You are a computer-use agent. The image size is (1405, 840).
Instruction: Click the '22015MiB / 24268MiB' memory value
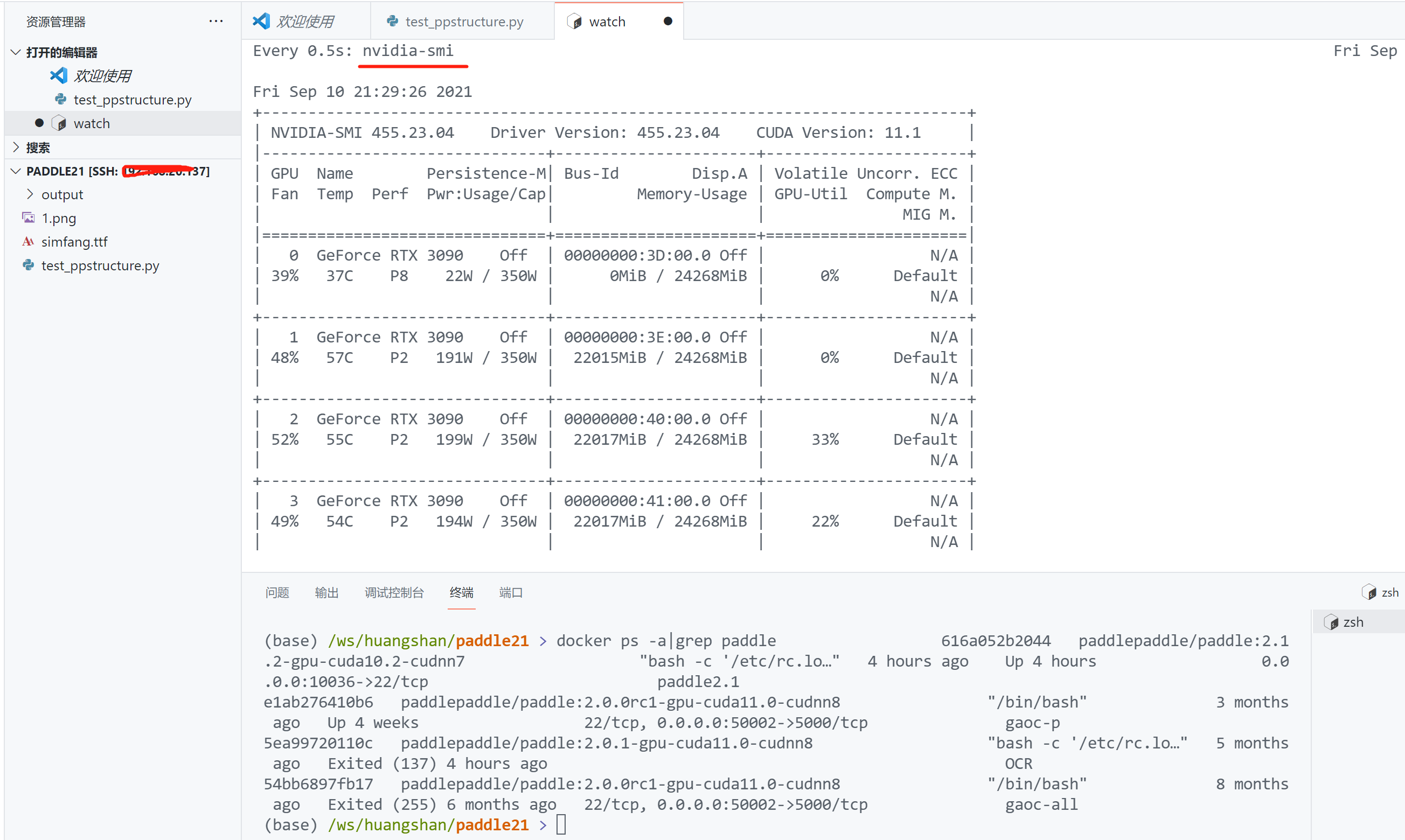click(660, 358)
